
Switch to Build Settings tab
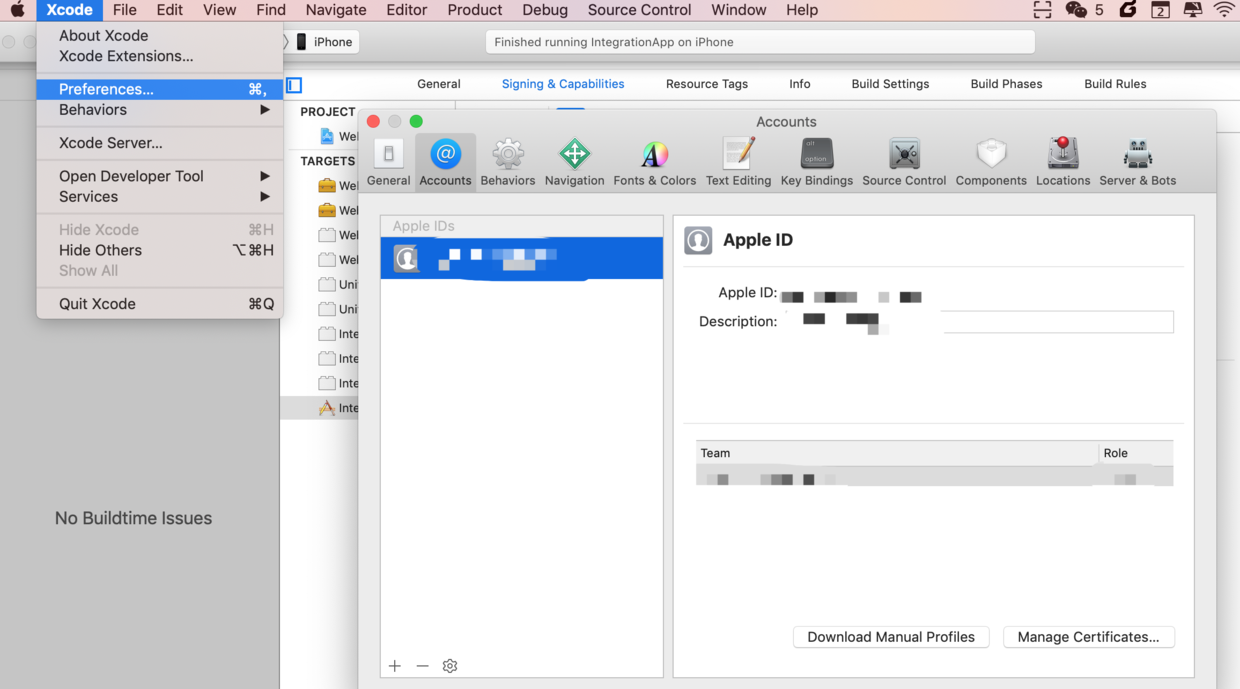[890, 84]
